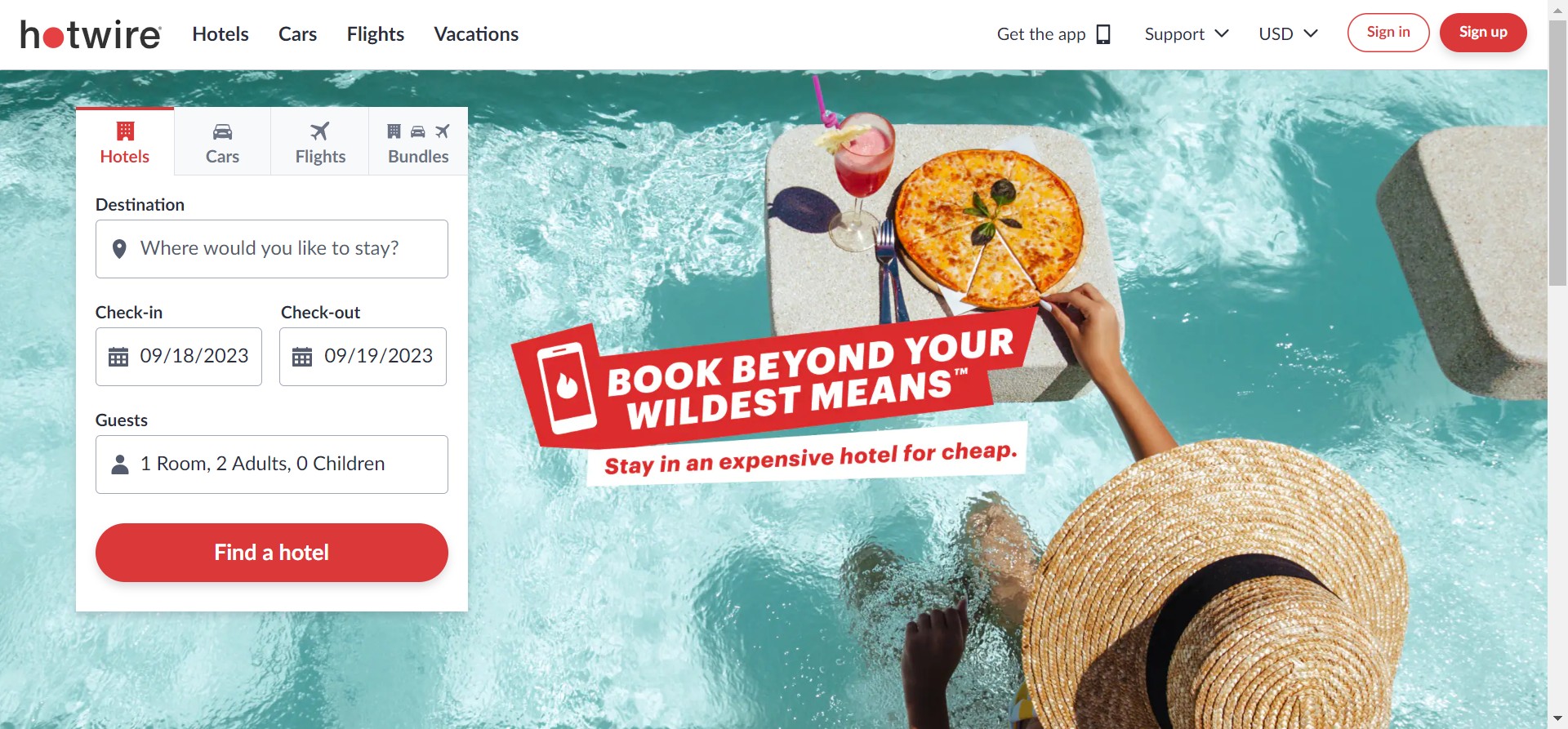This screenshot has height=729, width=1568.
Task: Click the Hotwire logo
Action: pyautogui.click(x=91, y=34)
